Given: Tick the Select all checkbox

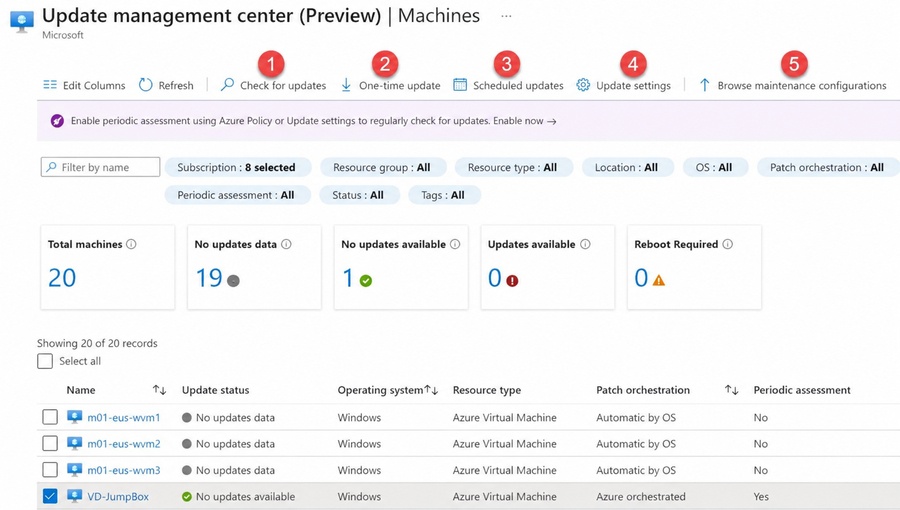Looking at the screenshot, I should coord(45,361).
